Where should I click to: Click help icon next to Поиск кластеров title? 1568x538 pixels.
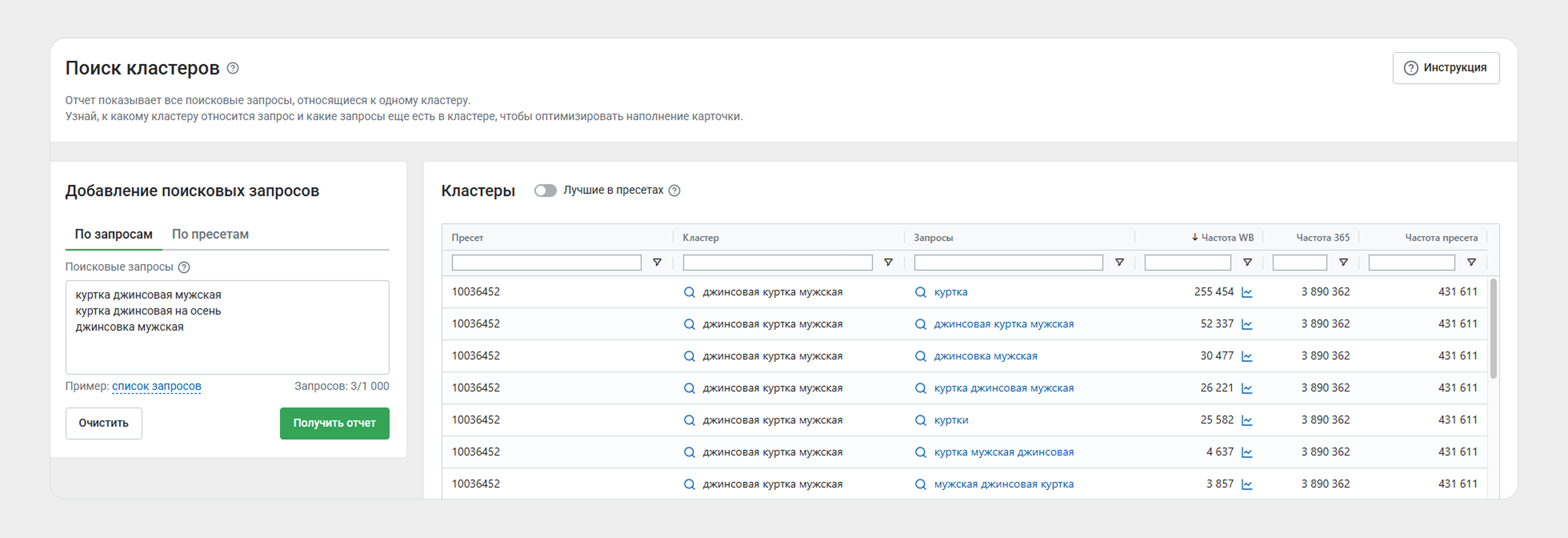pyautogui.click(x=233, y=68)
